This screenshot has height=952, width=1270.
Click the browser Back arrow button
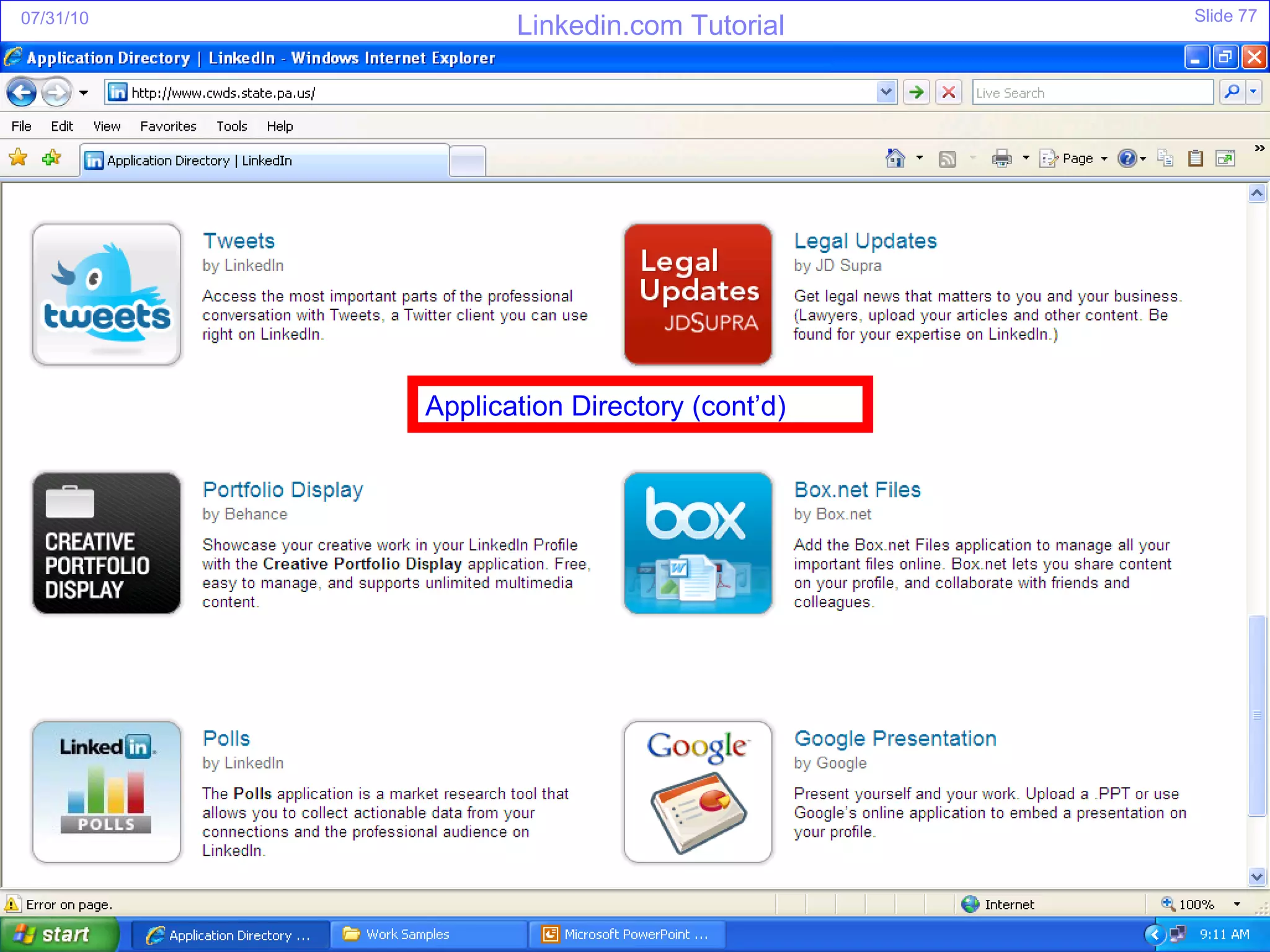pos(22,93)
